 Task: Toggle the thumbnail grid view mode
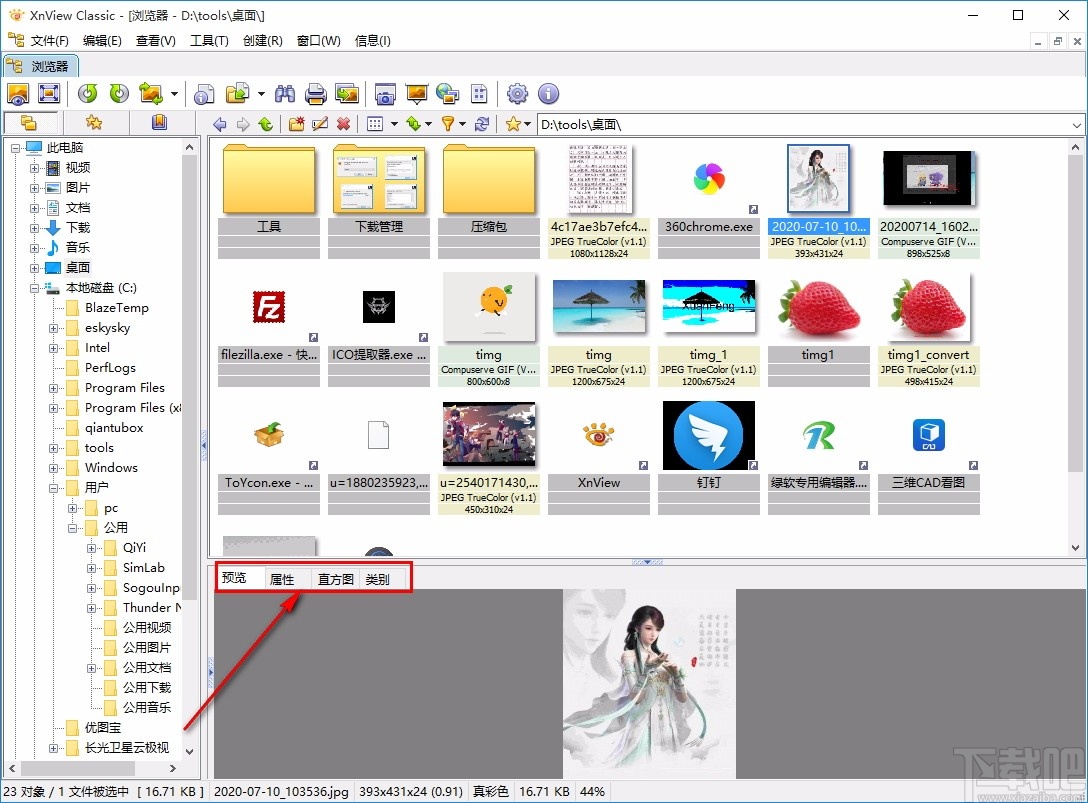(375, 123)
